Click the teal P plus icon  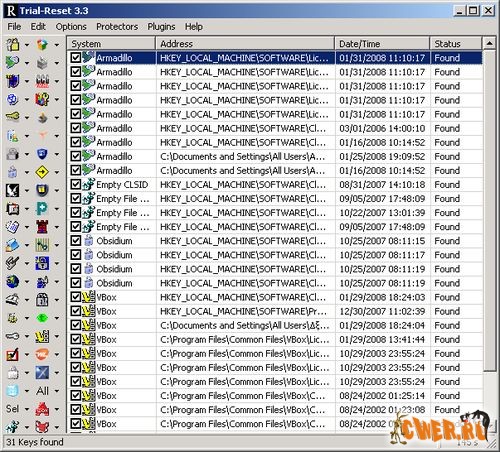42,209
